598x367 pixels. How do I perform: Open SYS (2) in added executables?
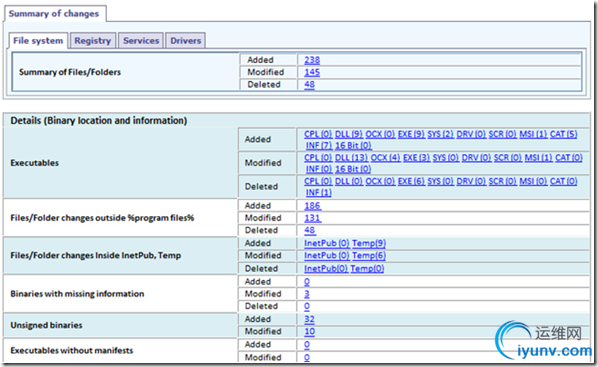tap(440, 134)
